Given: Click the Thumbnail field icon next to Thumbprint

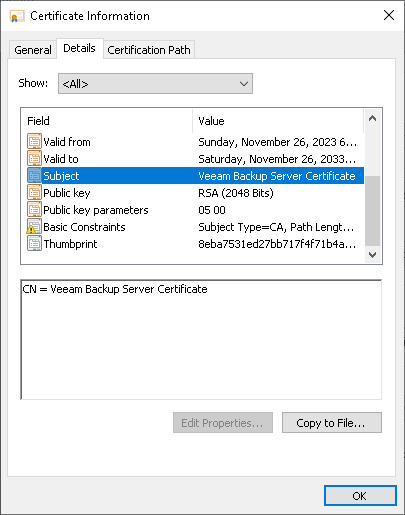Looking at the screenshot, I should click(x=34, y=244).
